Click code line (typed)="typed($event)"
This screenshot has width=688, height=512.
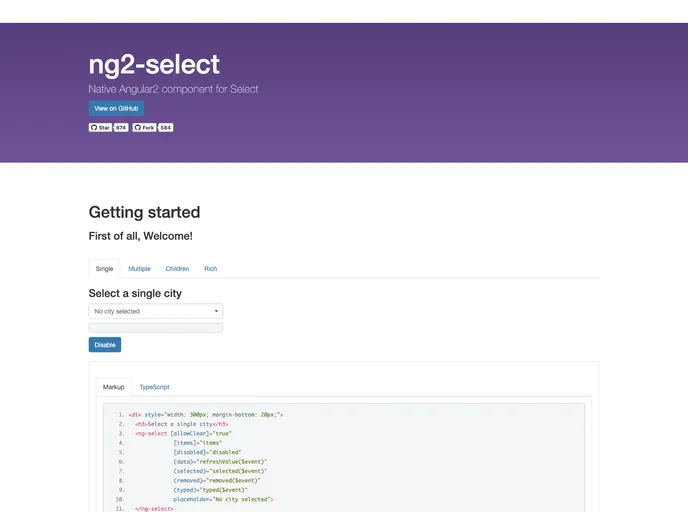211,490
